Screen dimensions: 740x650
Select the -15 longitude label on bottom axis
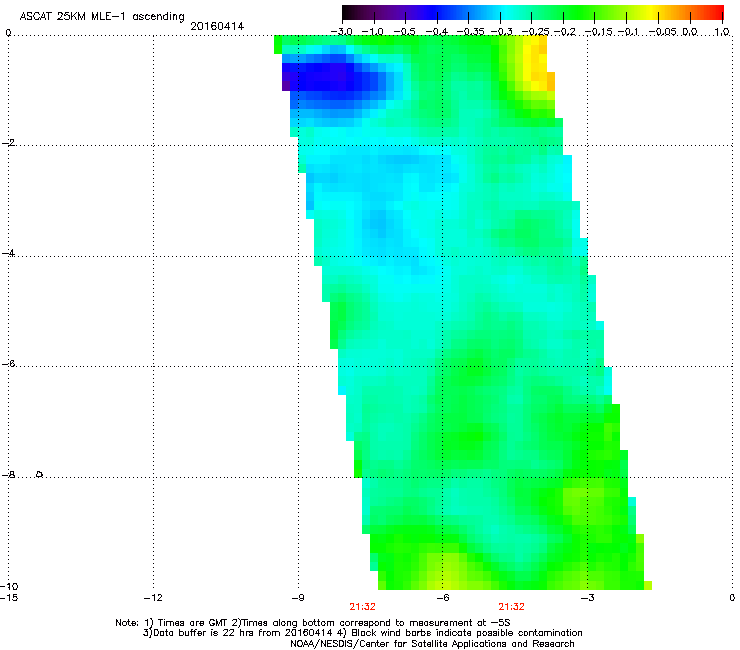(x=9, y=598)
